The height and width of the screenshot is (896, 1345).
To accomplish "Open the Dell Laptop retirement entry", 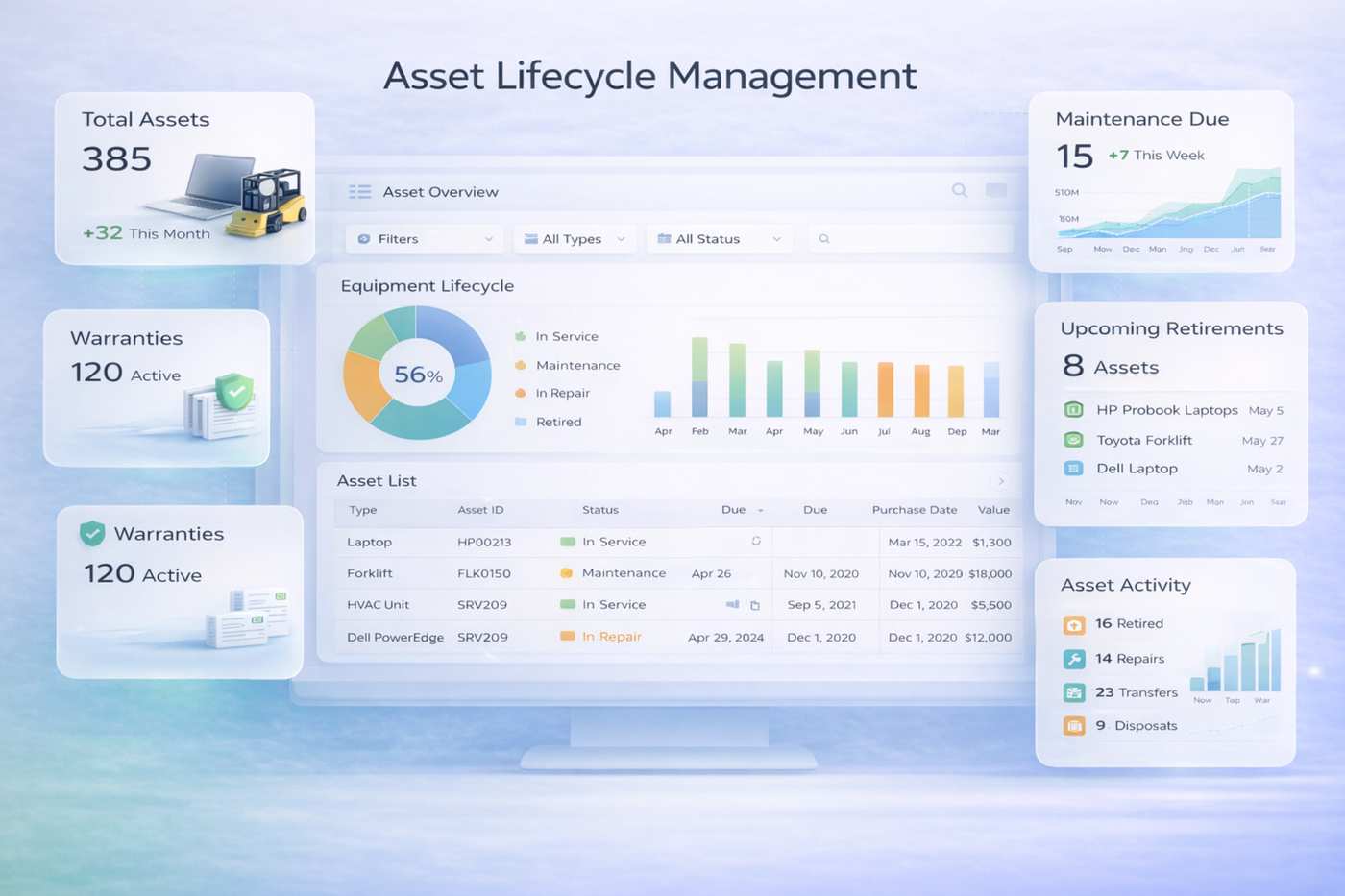I will (x=1137, y=469).
